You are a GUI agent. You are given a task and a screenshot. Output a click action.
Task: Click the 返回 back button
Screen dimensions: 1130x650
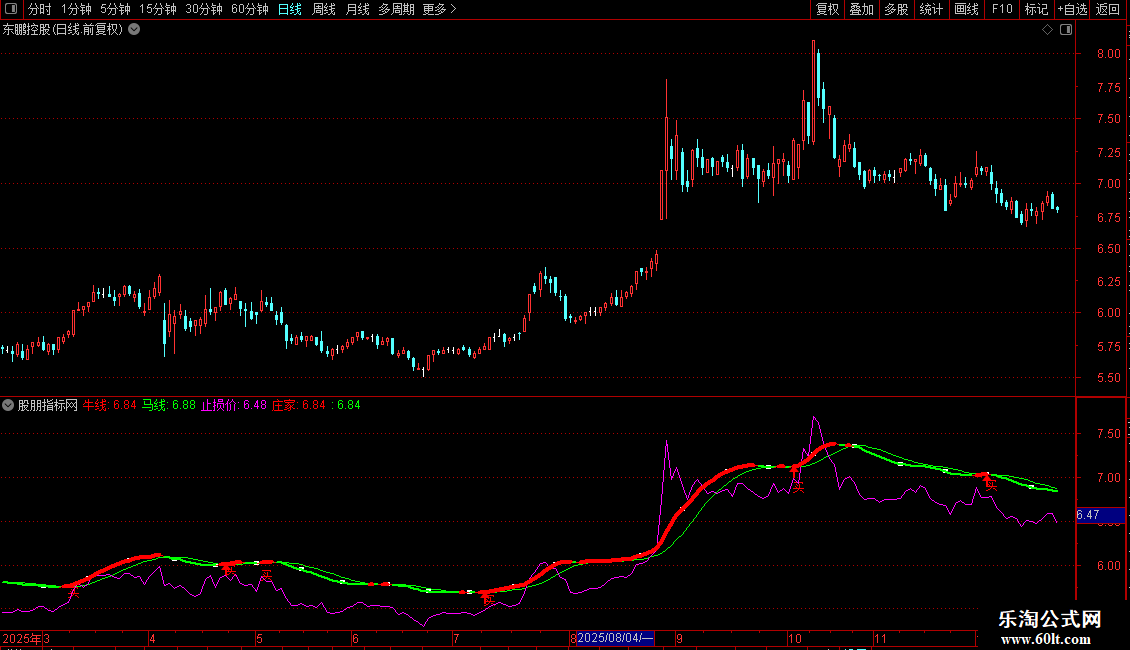tap(1108, 9)
